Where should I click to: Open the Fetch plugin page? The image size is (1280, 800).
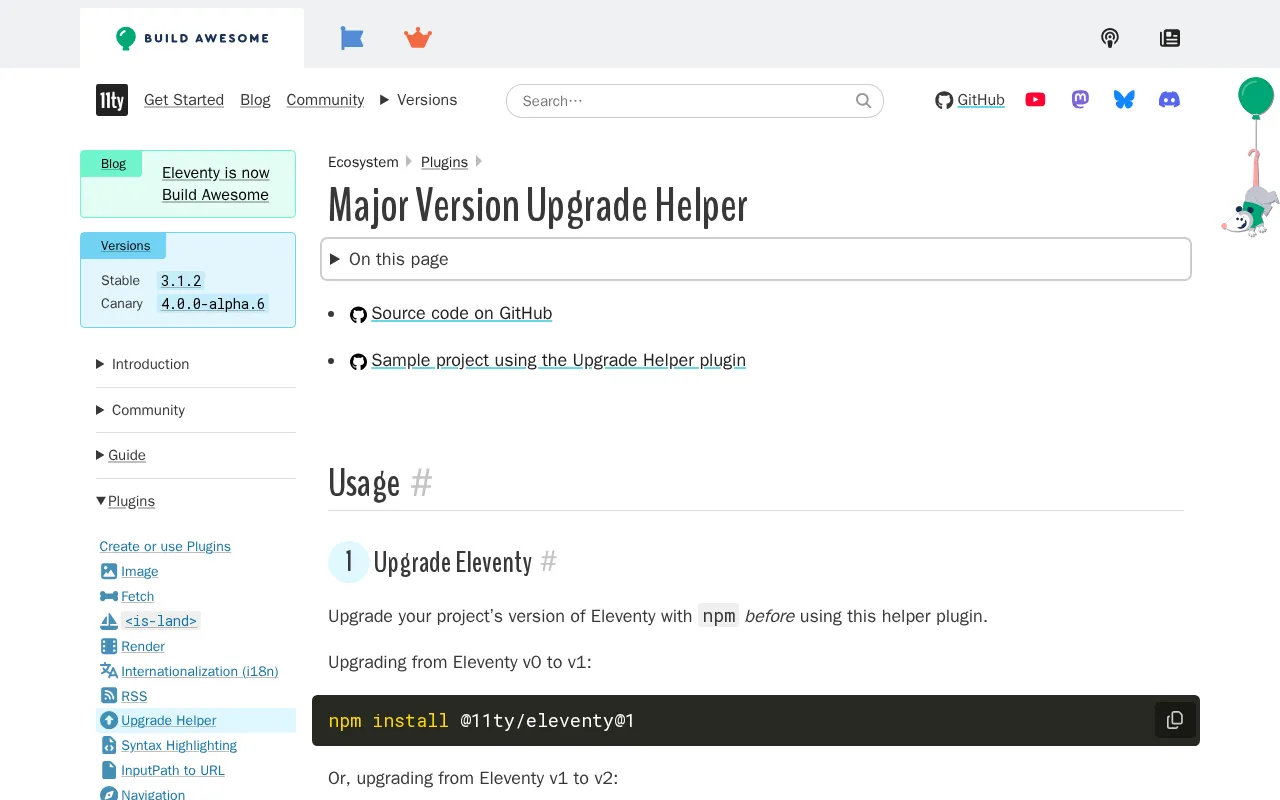tap(138, 596)
